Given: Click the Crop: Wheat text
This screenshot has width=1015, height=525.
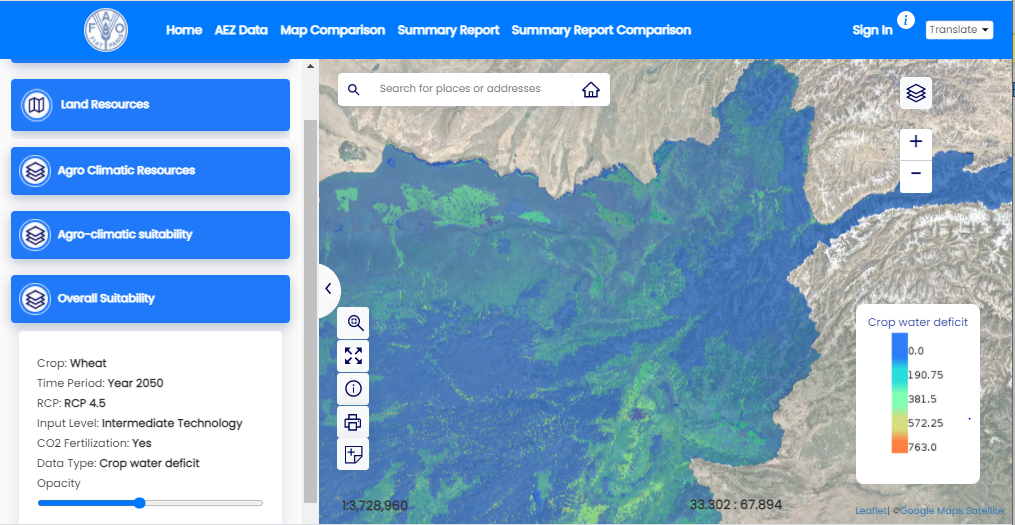Looking at the screenshot, I should [x=72, y=363].
